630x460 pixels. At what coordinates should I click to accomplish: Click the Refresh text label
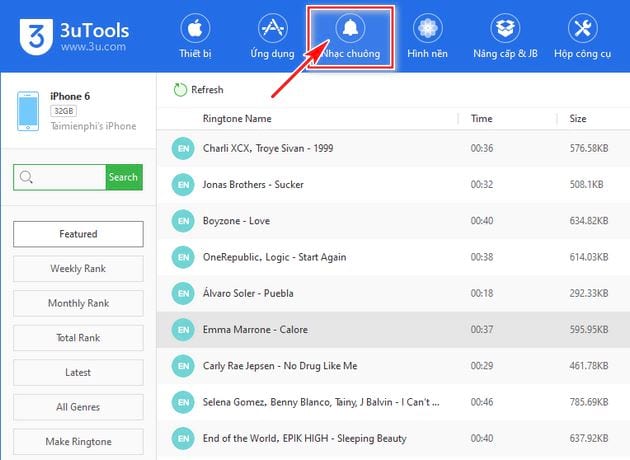pyautogui.click(x=207, y=90)
